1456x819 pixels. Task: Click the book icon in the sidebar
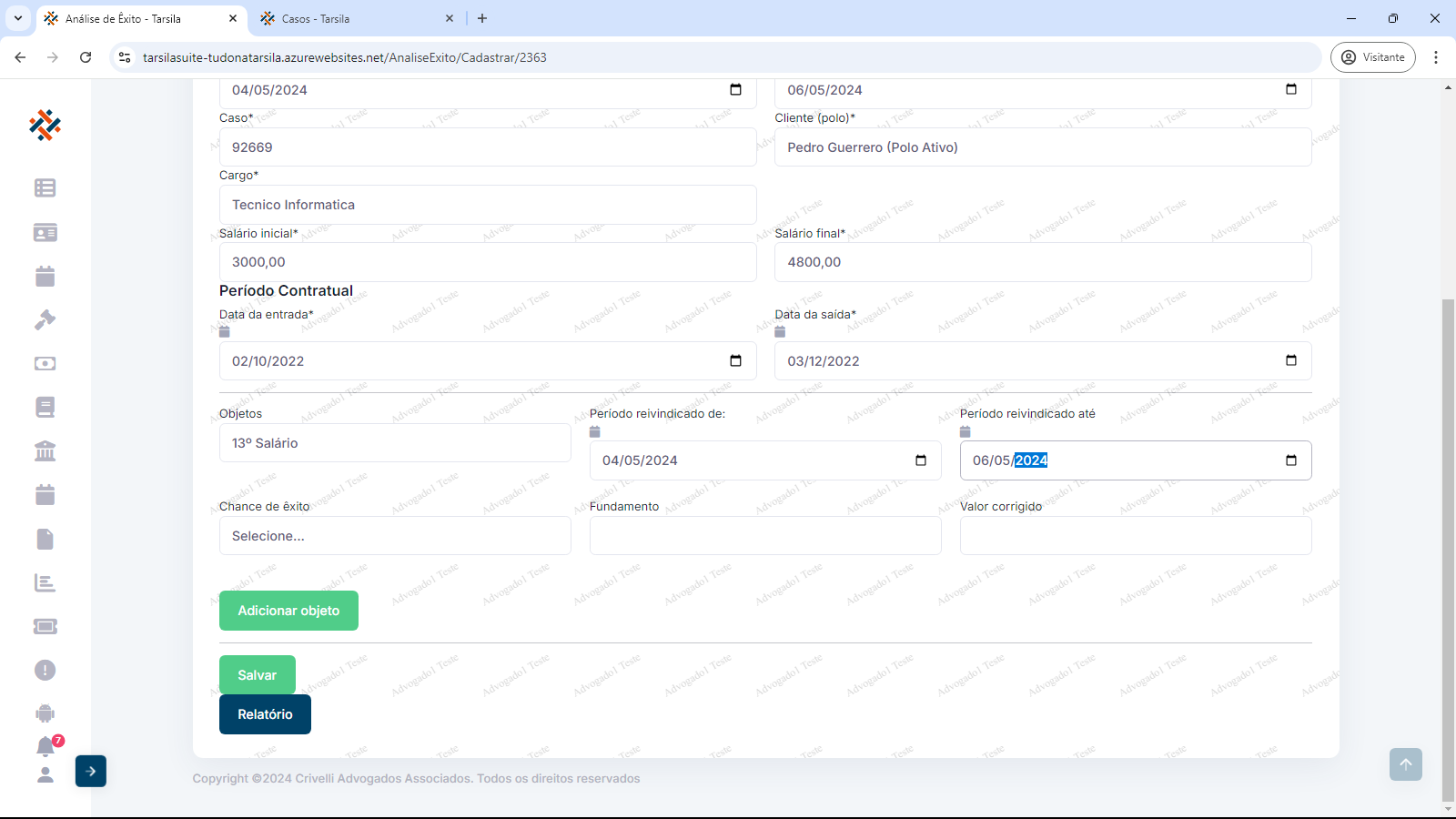45,407
